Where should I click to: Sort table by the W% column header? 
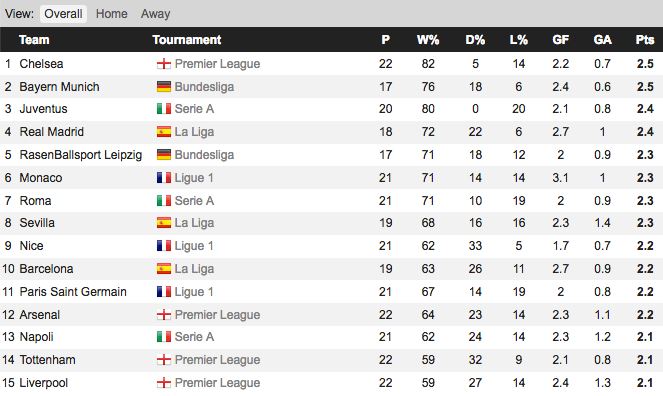point(428,40)
